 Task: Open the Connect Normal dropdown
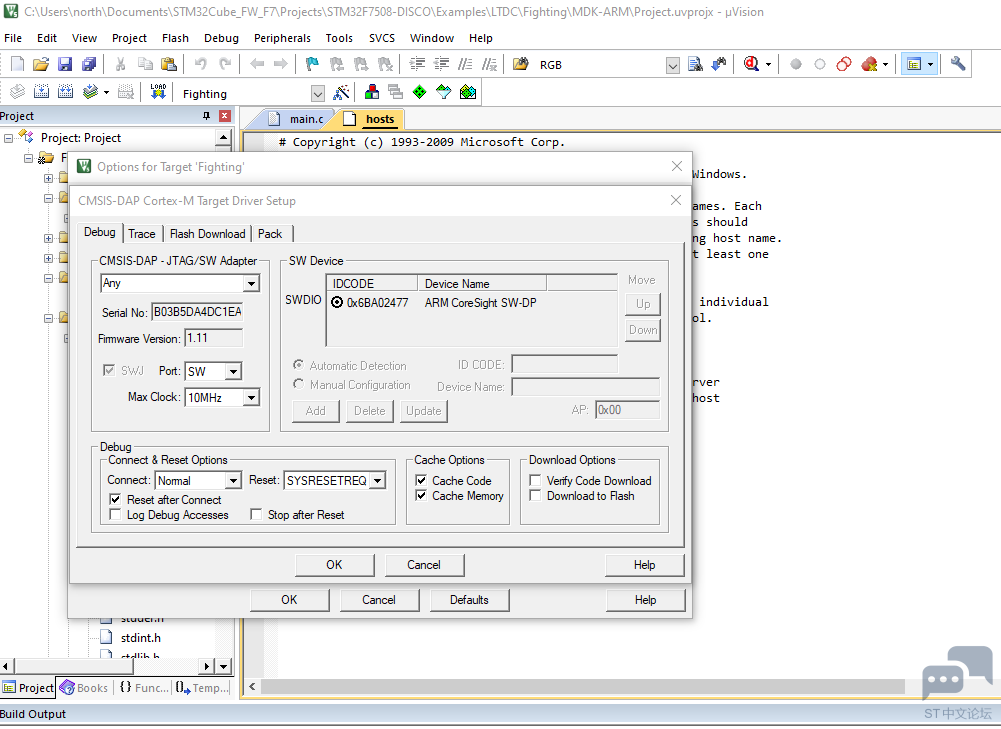click(234, 481)
